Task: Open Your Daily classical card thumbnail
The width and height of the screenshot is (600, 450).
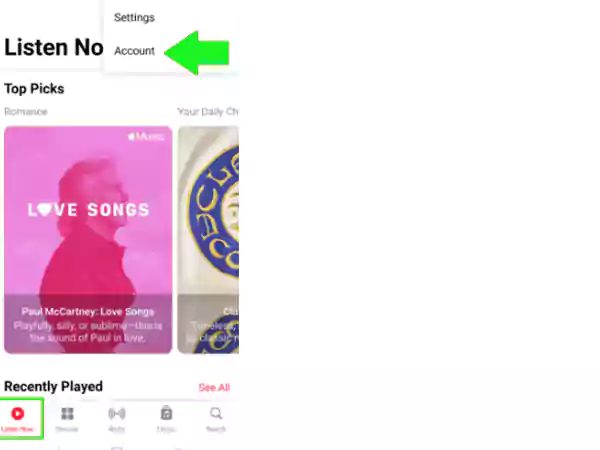Action: (x=209, y=240)
